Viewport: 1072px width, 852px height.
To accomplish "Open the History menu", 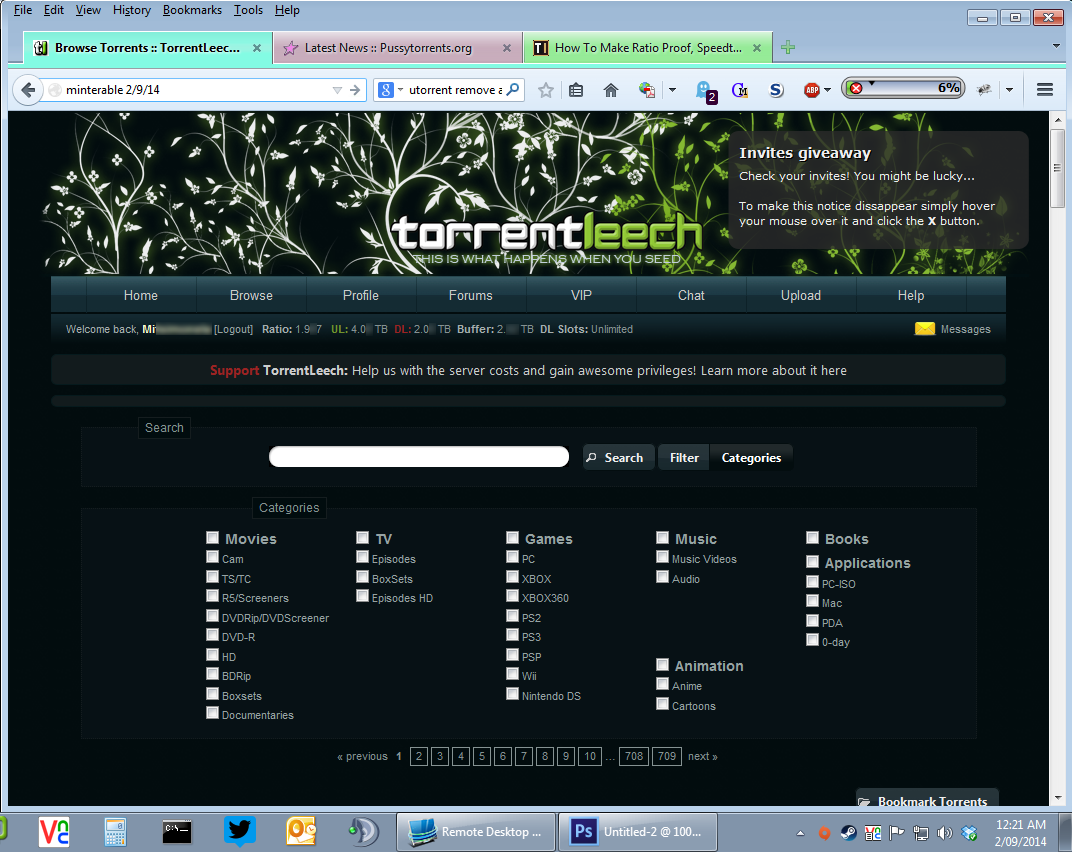I will (x=131, y=10).
